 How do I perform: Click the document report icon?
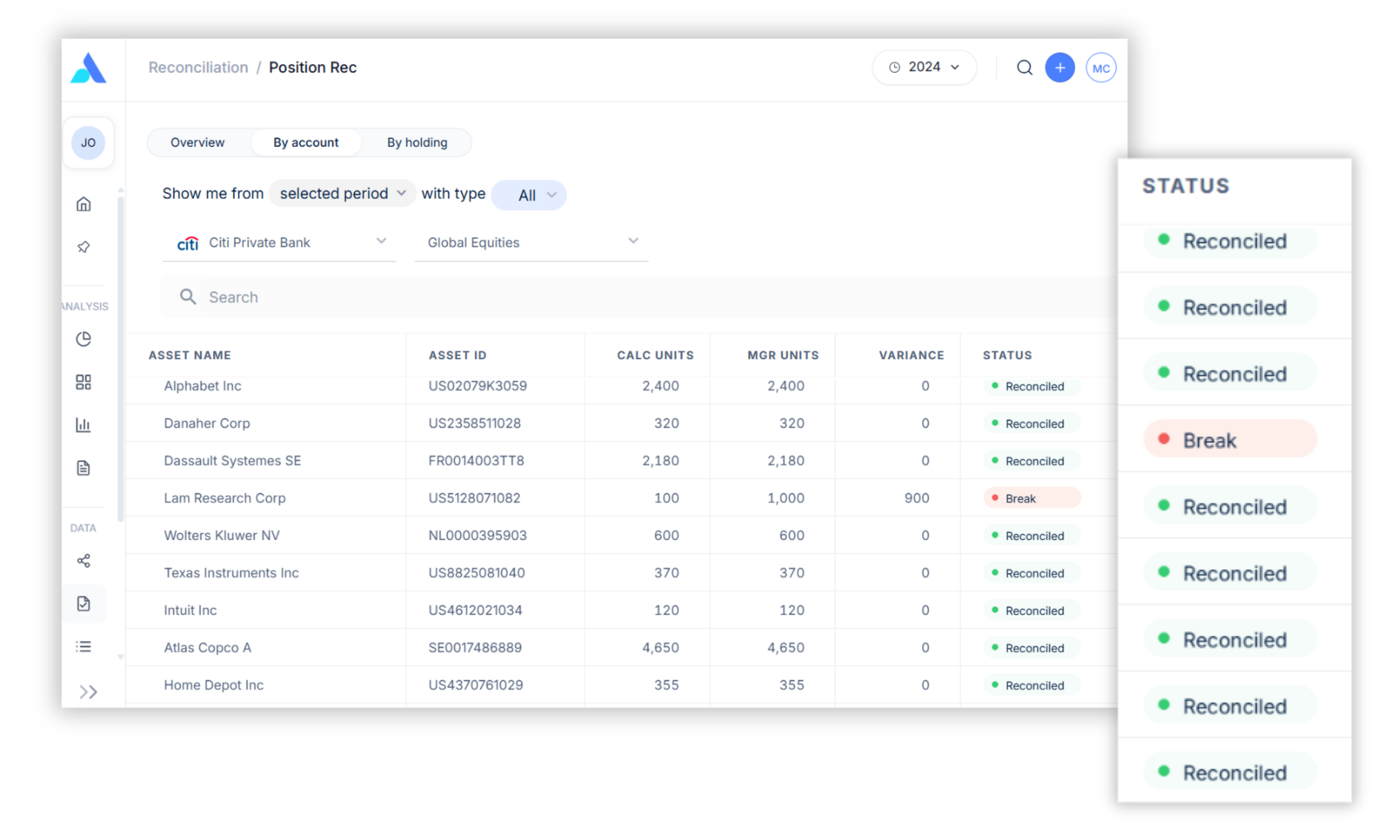[83, 468]
